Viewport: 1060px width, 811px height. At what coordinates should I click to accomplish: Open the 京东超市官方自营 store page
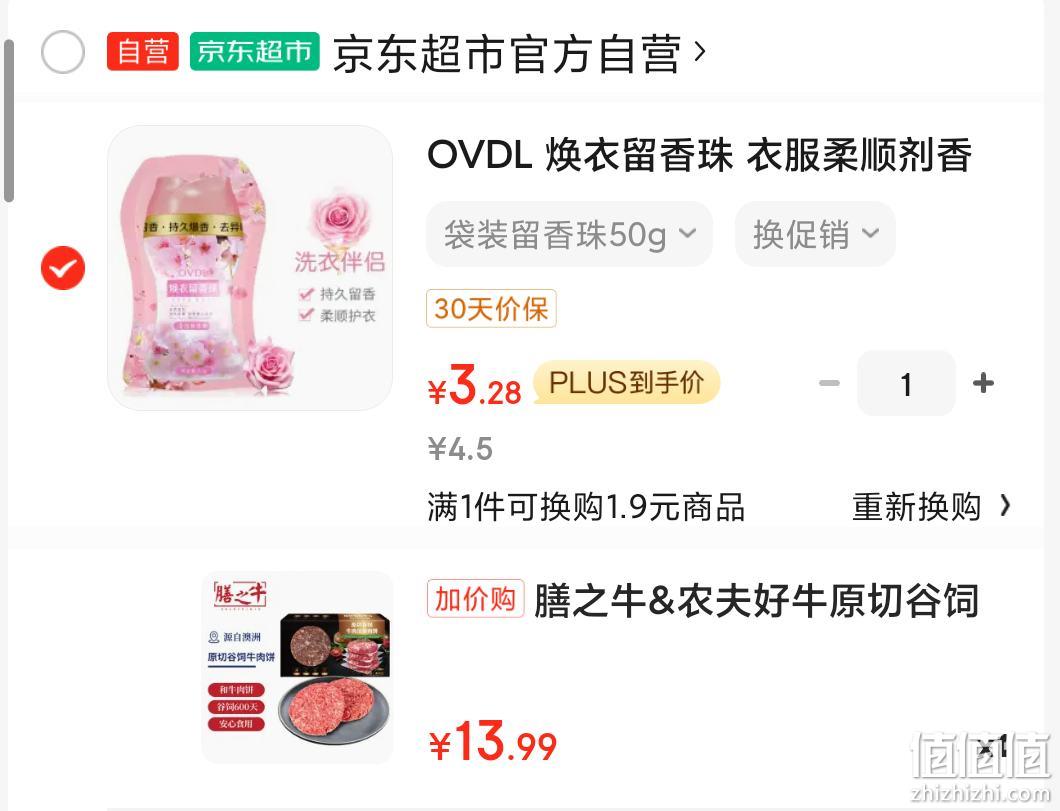coord(506,53)
